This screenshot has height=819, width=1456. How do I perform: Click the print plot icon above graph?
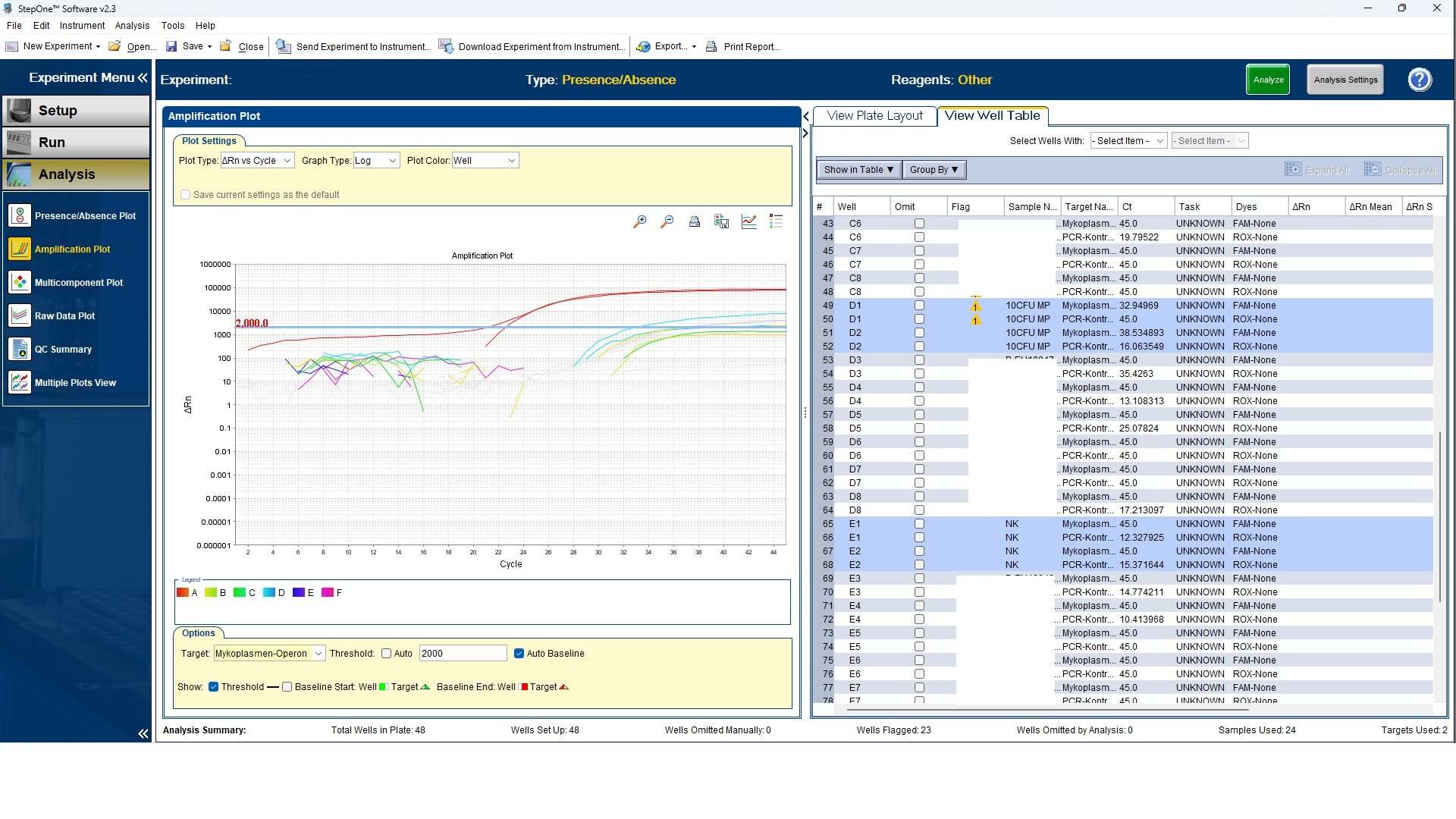[694, 221]
